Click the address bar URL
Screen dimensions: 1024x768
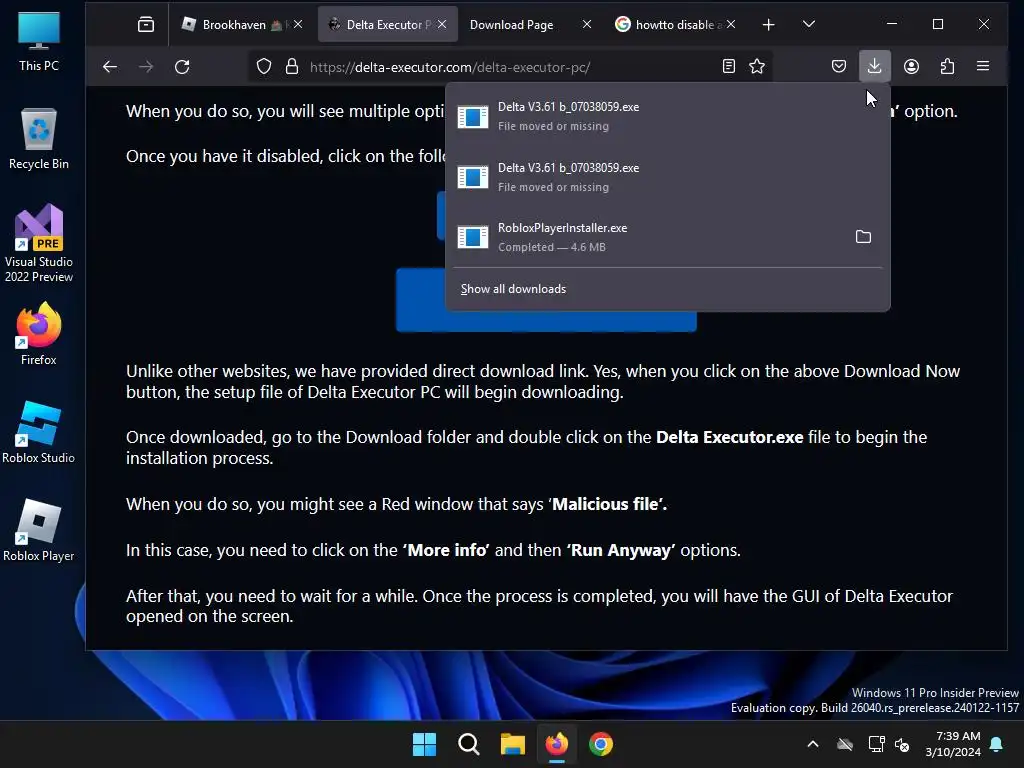point(450,67)
